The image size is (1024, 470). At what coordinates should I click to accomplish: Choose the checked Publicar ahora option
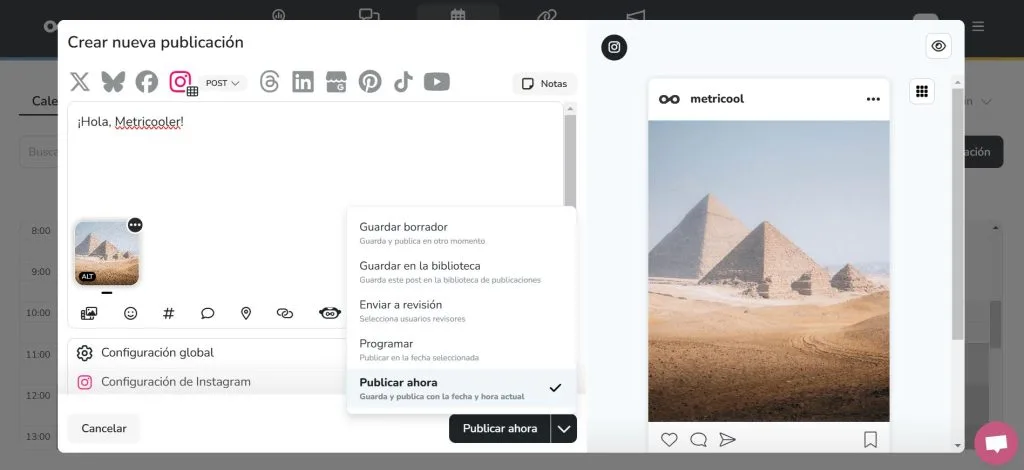click(461, 388)
